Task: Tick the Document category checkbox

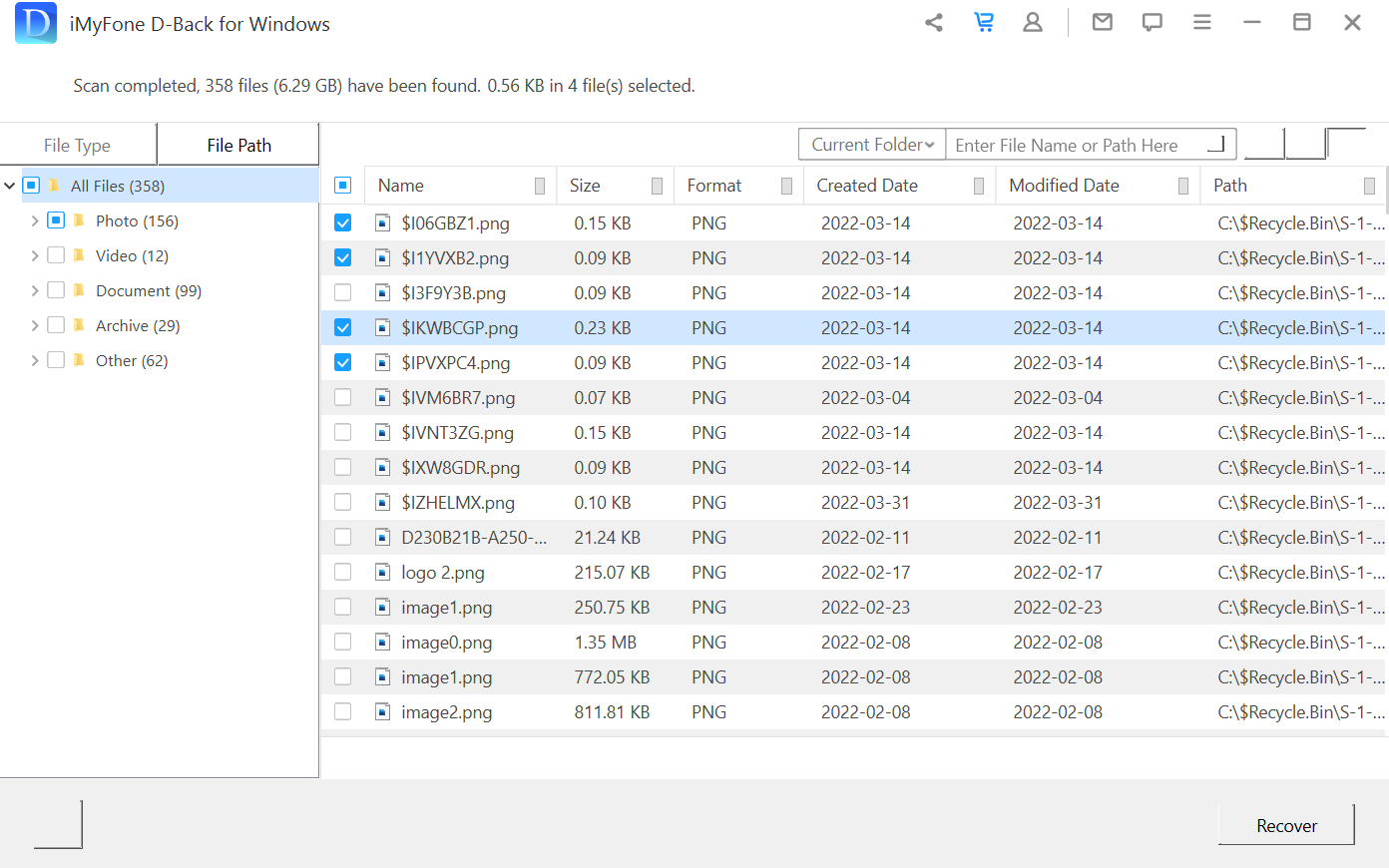Action: pyautogui.click(x=56, y=290)
